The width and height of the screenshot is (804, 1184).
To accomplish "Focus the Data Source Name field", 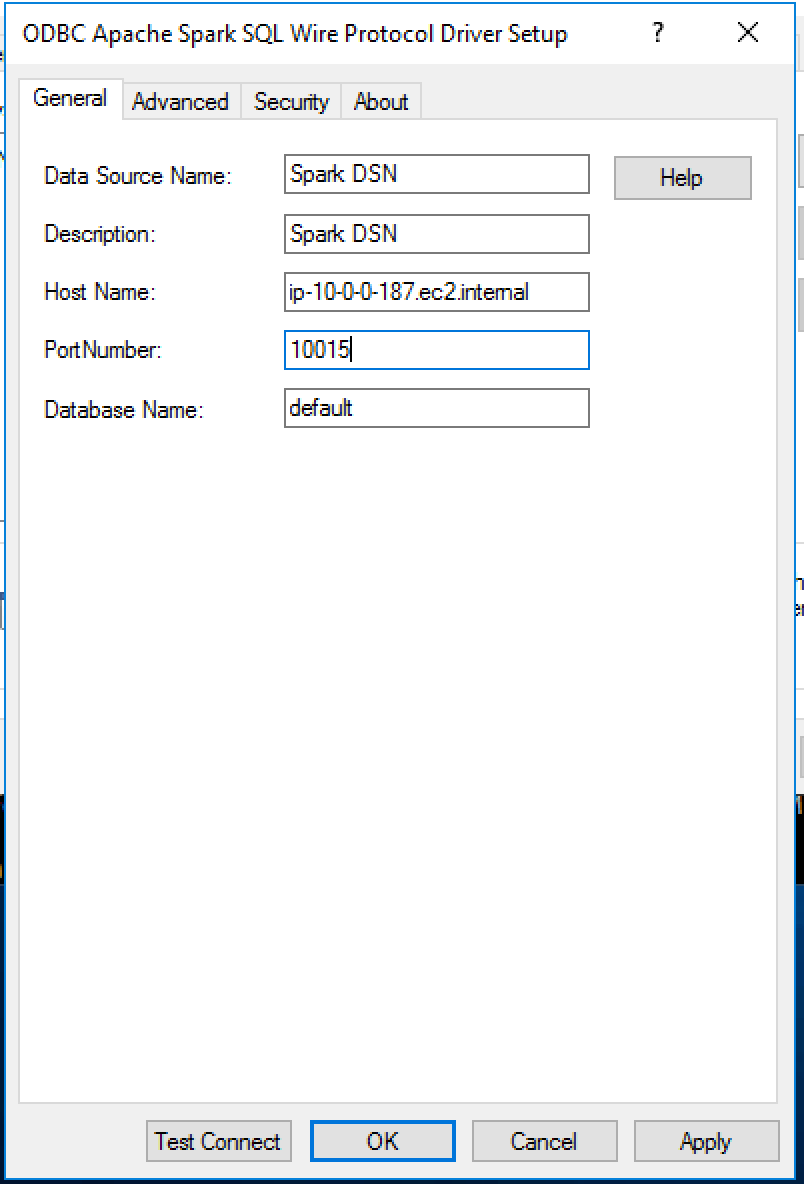I will 436,174.
